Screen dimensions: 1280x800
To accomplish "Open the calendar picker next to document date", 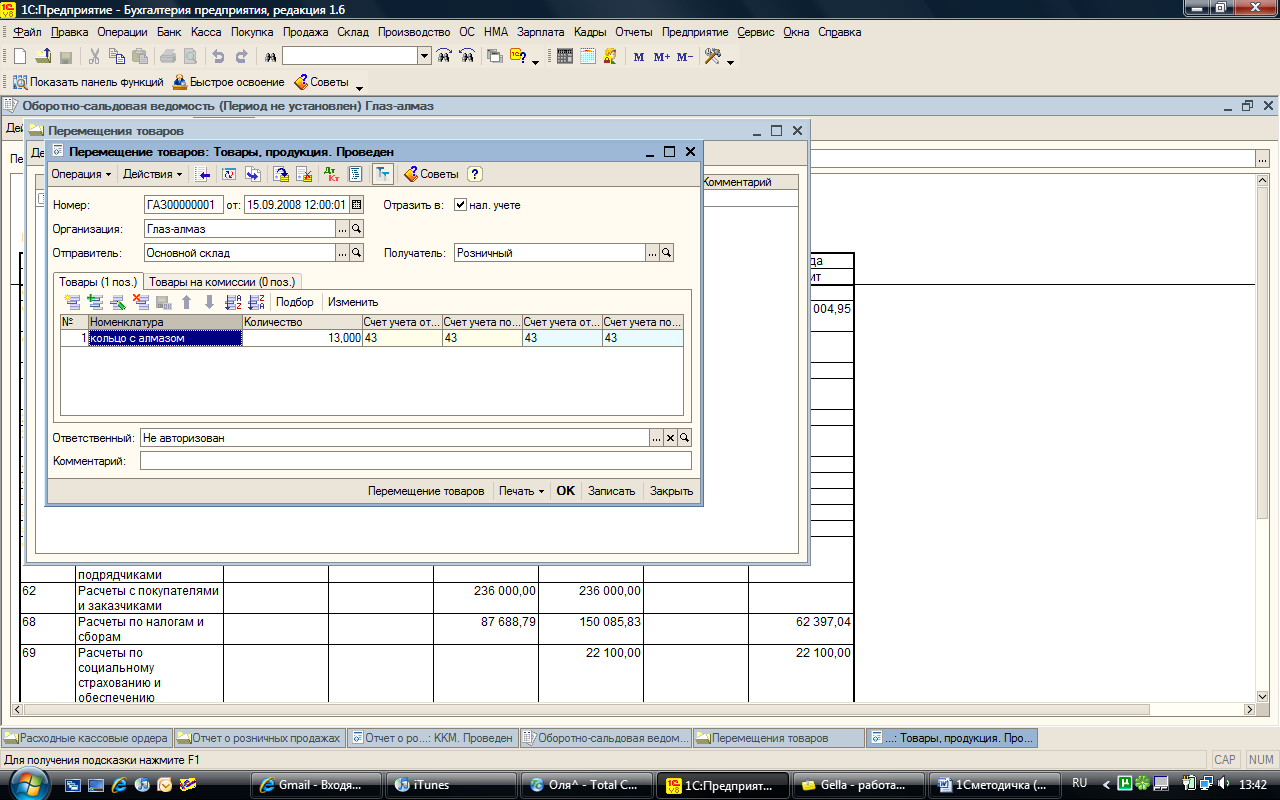I will pos(356,205).
